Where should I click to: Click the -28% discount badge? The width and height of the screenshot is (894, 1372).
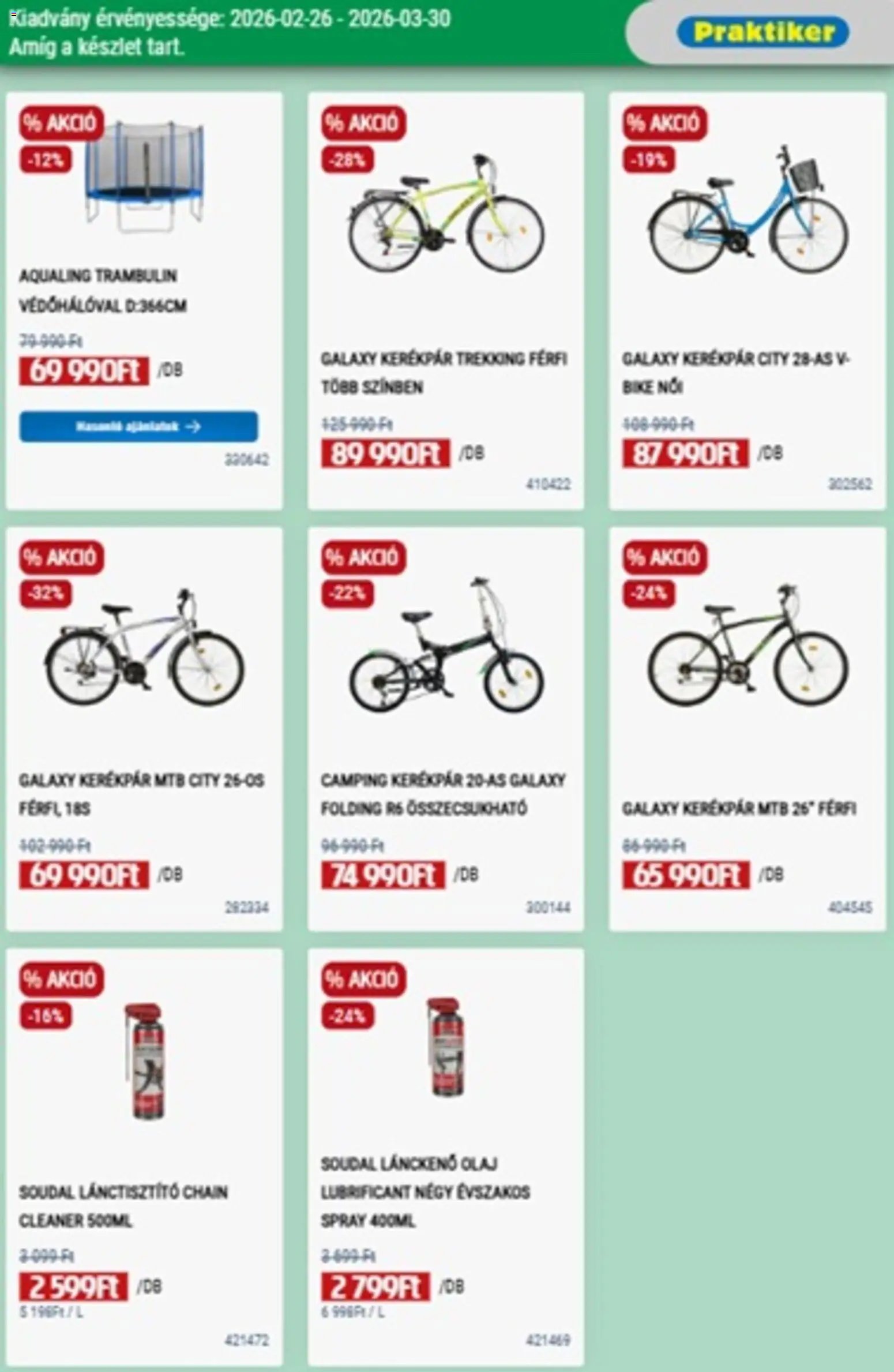point(348,160)
